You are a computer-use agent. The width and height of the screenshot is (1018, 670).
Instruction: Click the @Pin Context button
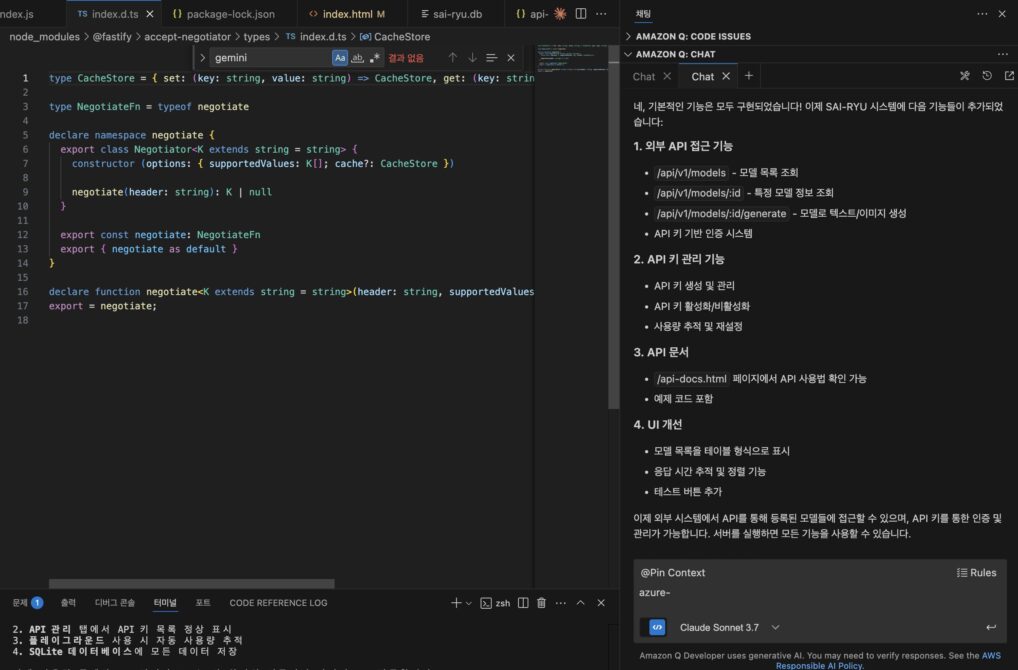coord(672,573)
